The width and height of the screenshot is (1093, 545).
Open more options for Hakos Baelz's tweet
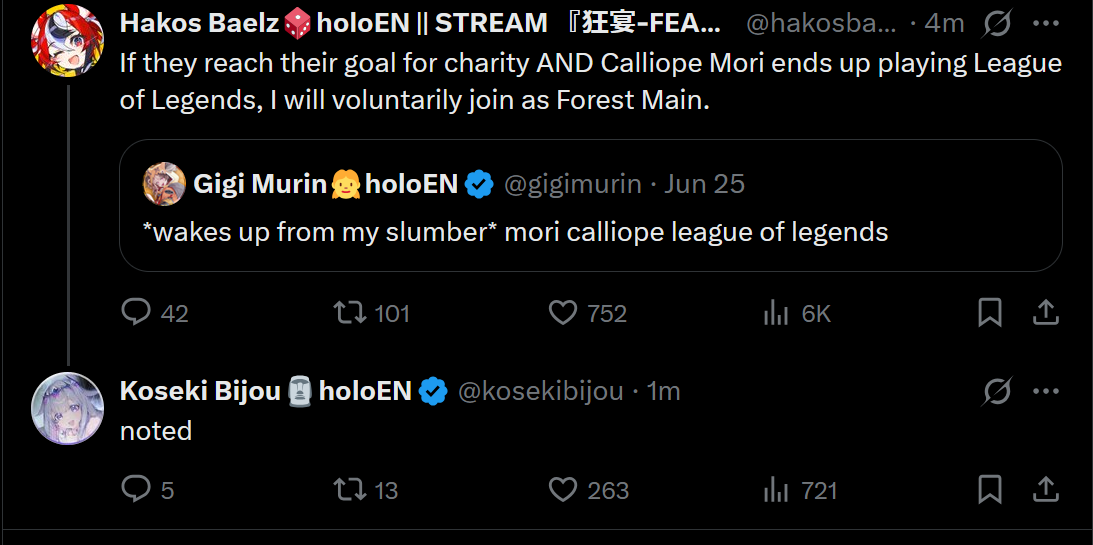coord(1045,22)
